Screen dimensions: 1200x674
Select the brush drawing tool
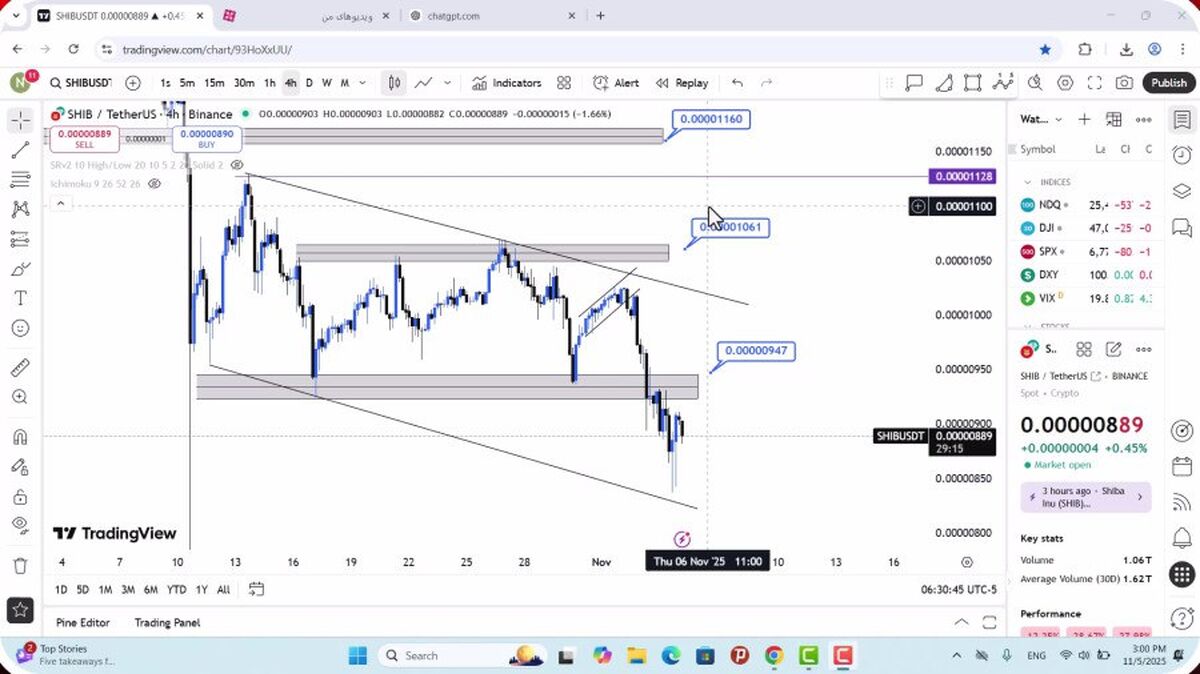click(x=20, y=269)
